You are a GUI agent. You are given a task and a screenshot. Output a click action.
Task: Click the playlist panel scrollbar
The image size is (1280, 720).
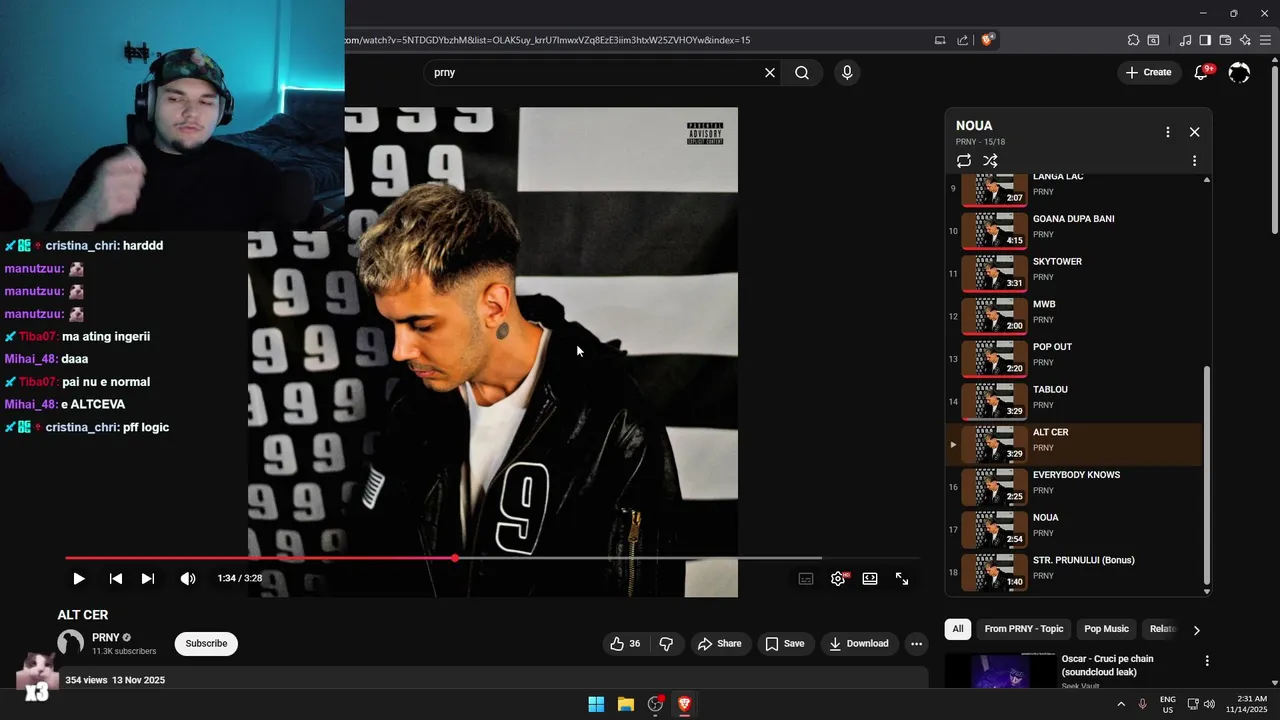1206,474
